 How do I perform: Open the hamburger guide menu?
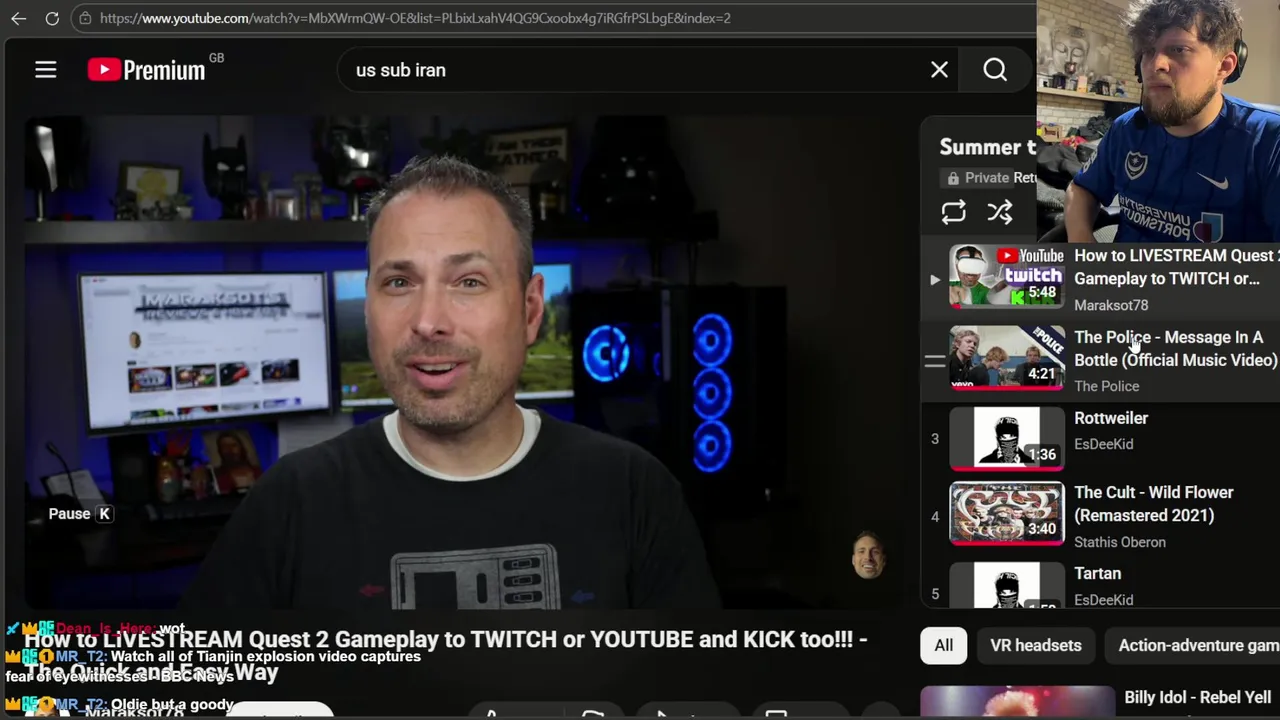[x=46, y=70]
